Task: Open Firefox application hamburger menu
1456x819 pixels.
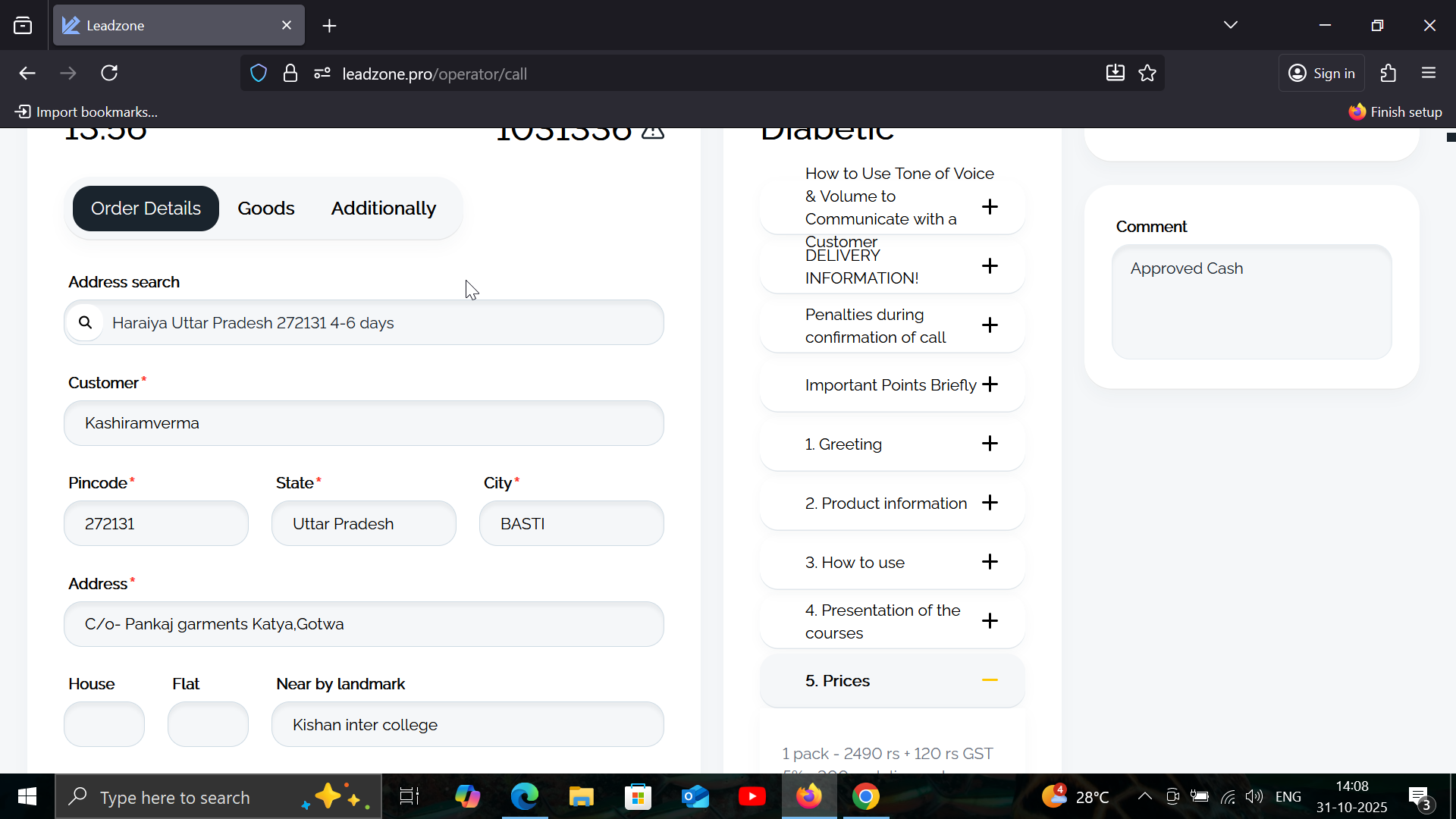Action: 1429,74
